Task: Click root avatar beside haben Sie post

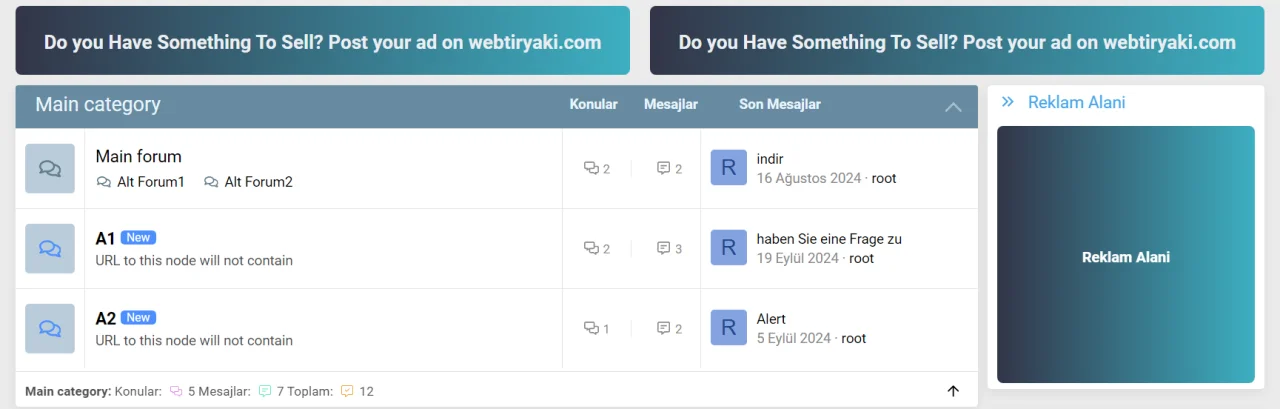Action: 728,248
